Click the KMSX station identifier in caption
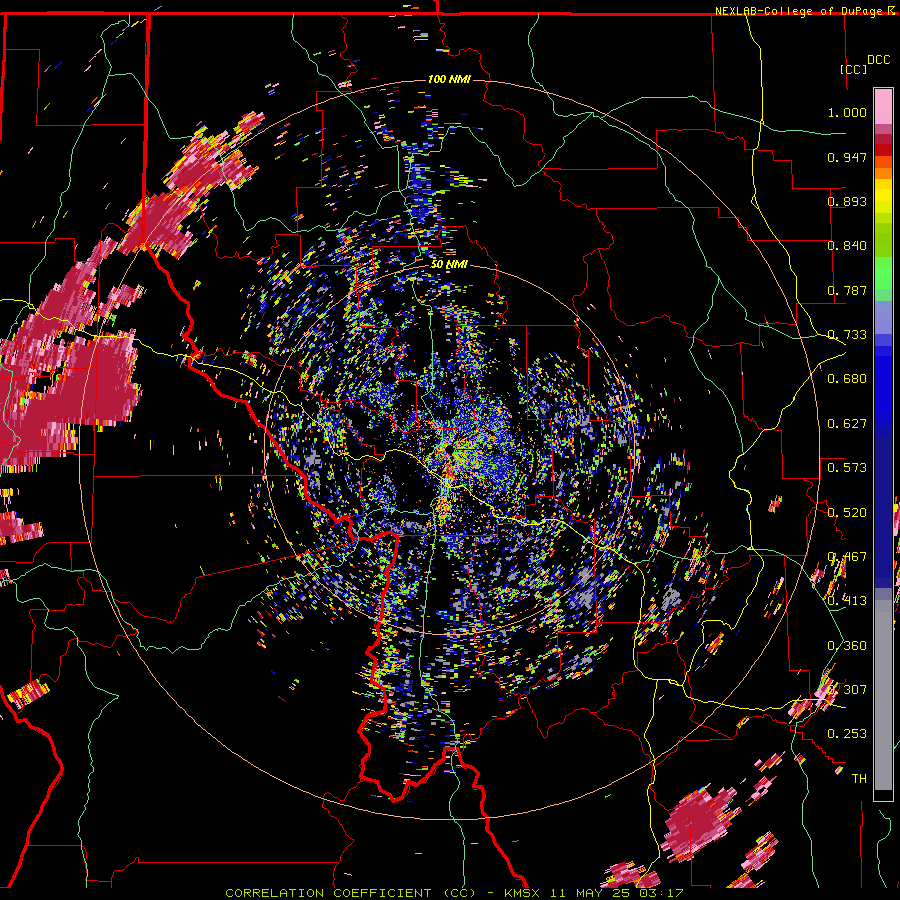Screen dimensions: 900x900 (522, 893)
